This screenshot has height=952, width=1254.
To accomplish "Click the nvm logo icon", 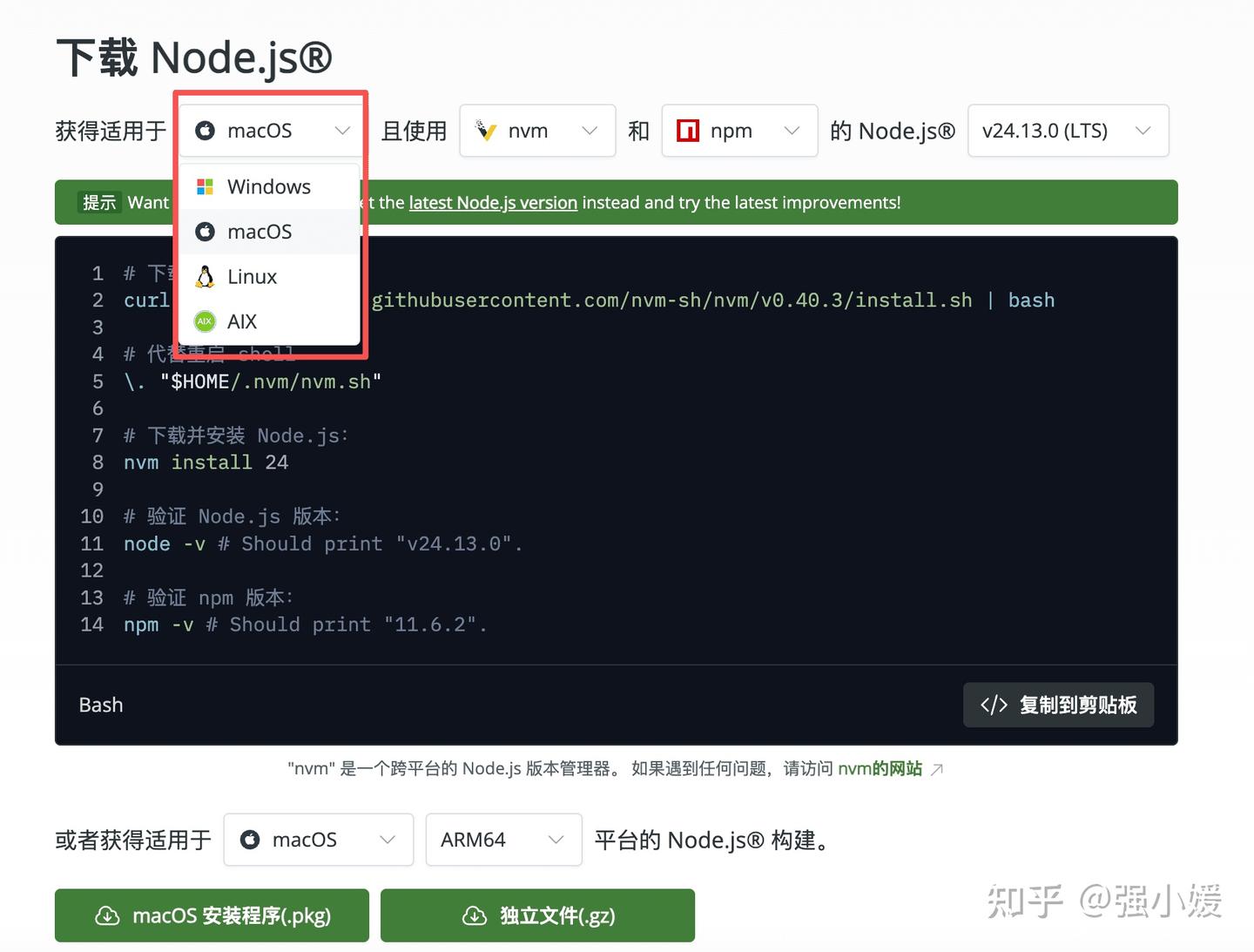I will (x=486, y=131).
